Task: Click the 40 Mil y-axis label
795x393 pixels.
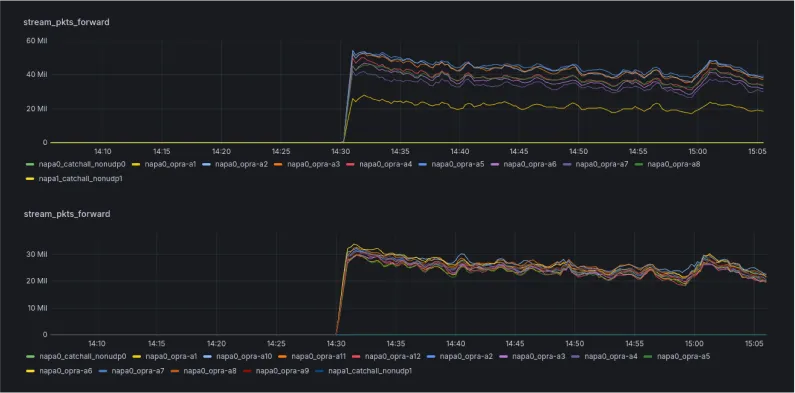Action: coord(37,75)
